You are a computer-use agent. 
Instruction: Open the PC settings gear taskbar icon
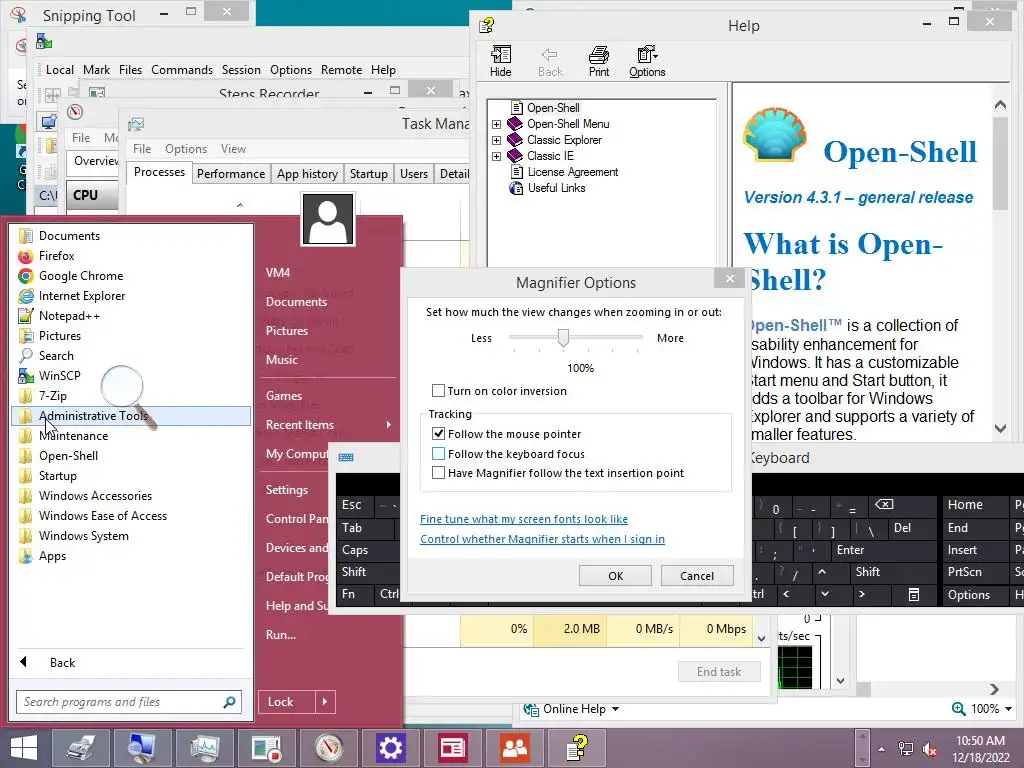point(391,748)
